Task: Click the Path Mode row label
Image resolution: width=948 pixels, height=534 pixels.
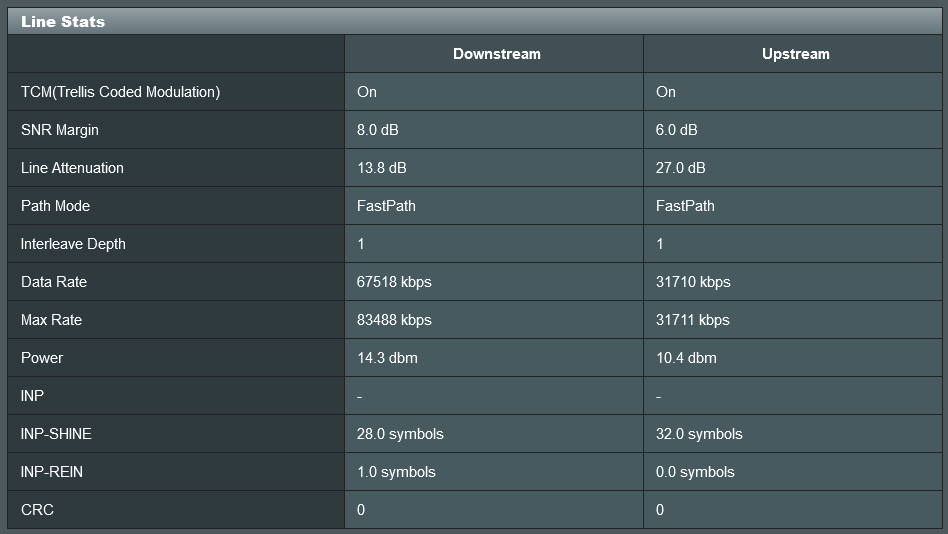Action: (x=55, y=206)
